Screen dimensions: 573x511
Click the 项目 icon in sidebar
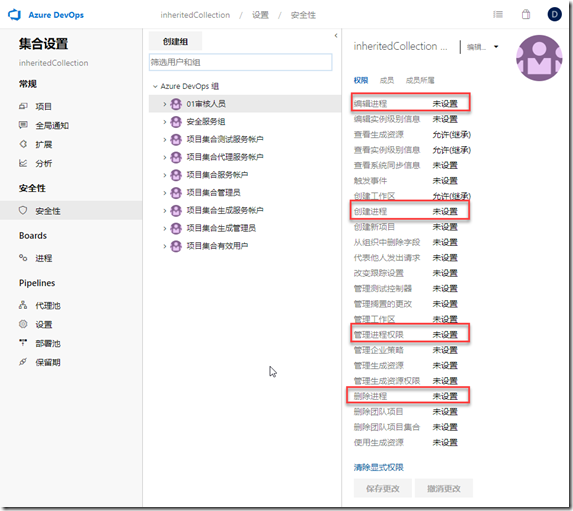[23, 106]
